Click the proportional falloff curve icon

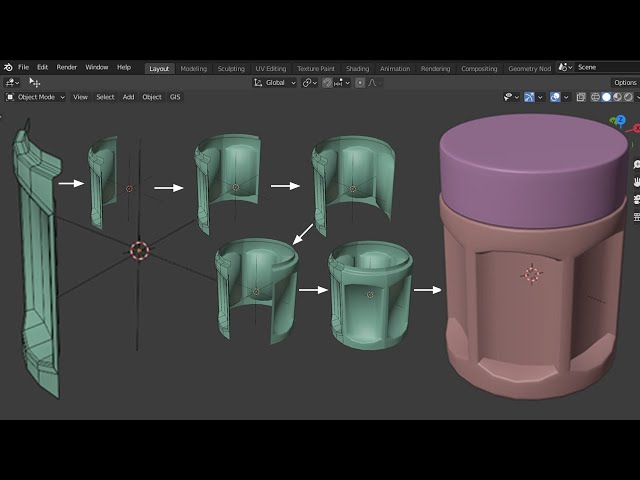point(373,83)
